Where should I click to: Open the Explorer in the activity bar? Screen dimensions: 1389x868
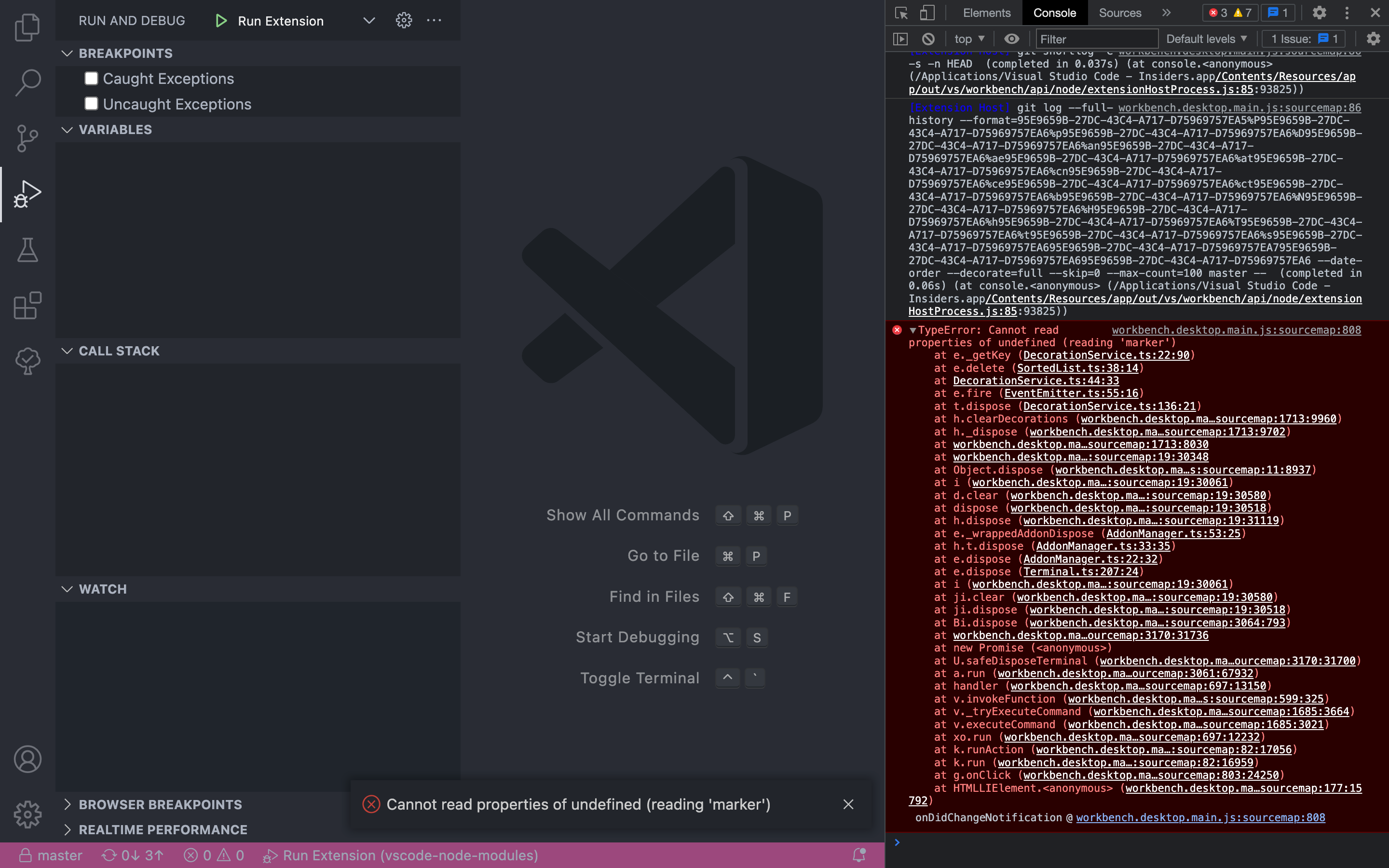coord(27,27)
